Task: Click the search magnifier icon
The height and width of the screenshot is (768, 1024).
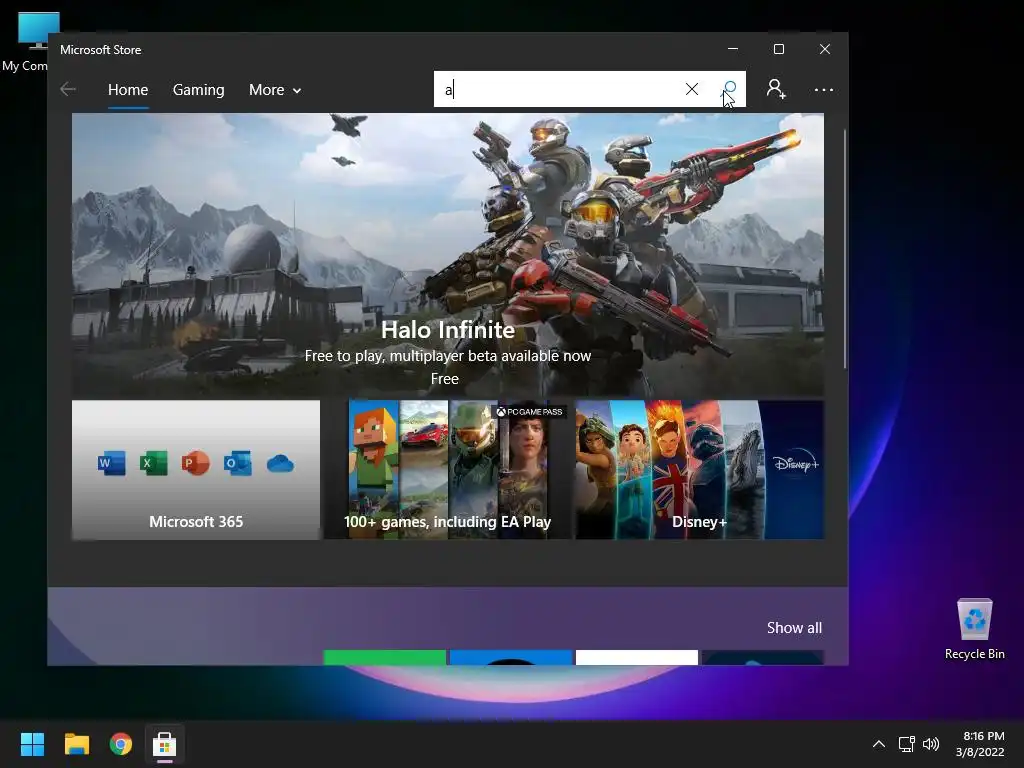Action: tap(729, 89)
